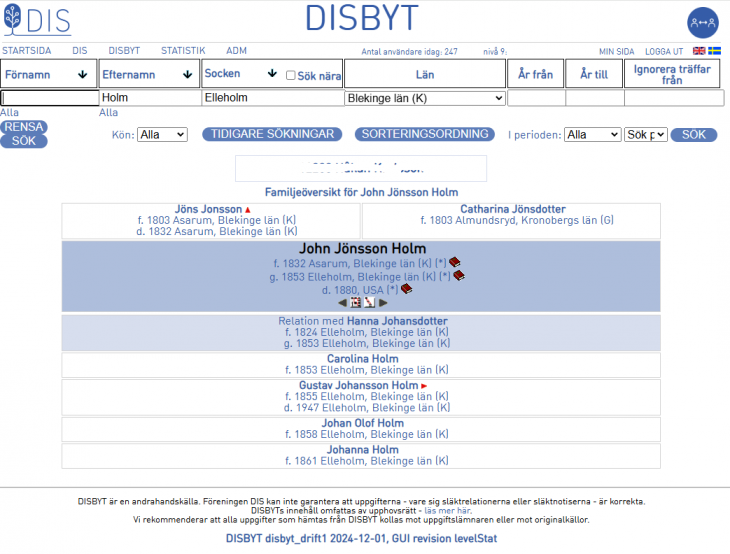Click the Ignorera träffar från input field

(x=674, y=98)
